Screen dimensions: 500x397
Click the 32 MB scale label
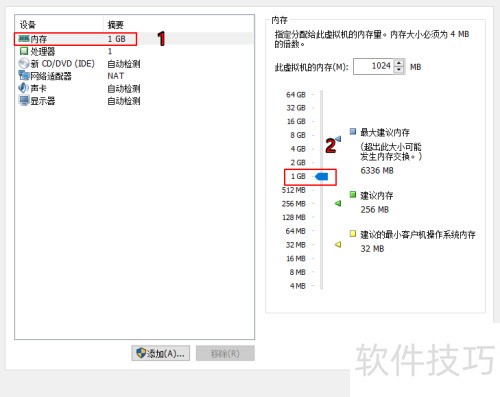tap(296, 245)
